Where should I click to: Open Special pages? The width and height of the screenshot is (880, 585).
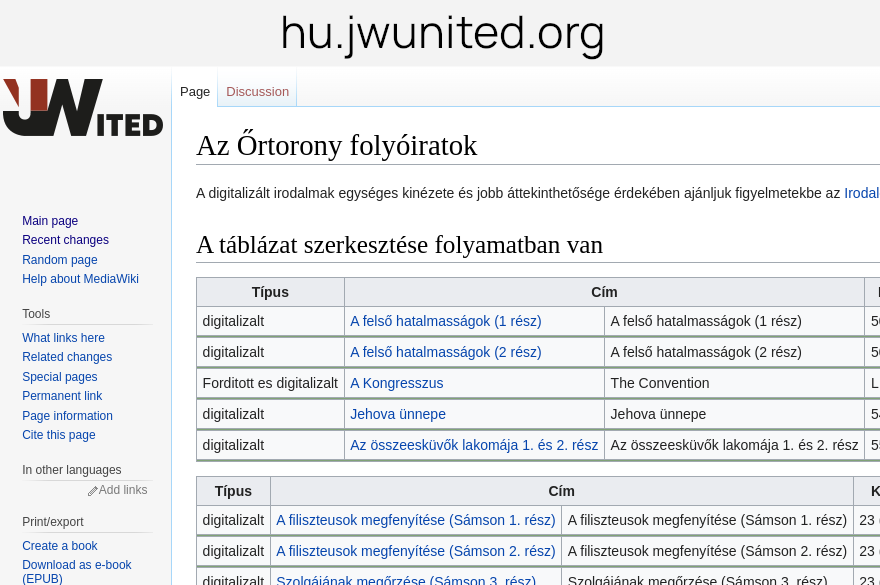[x=60, y=376]
